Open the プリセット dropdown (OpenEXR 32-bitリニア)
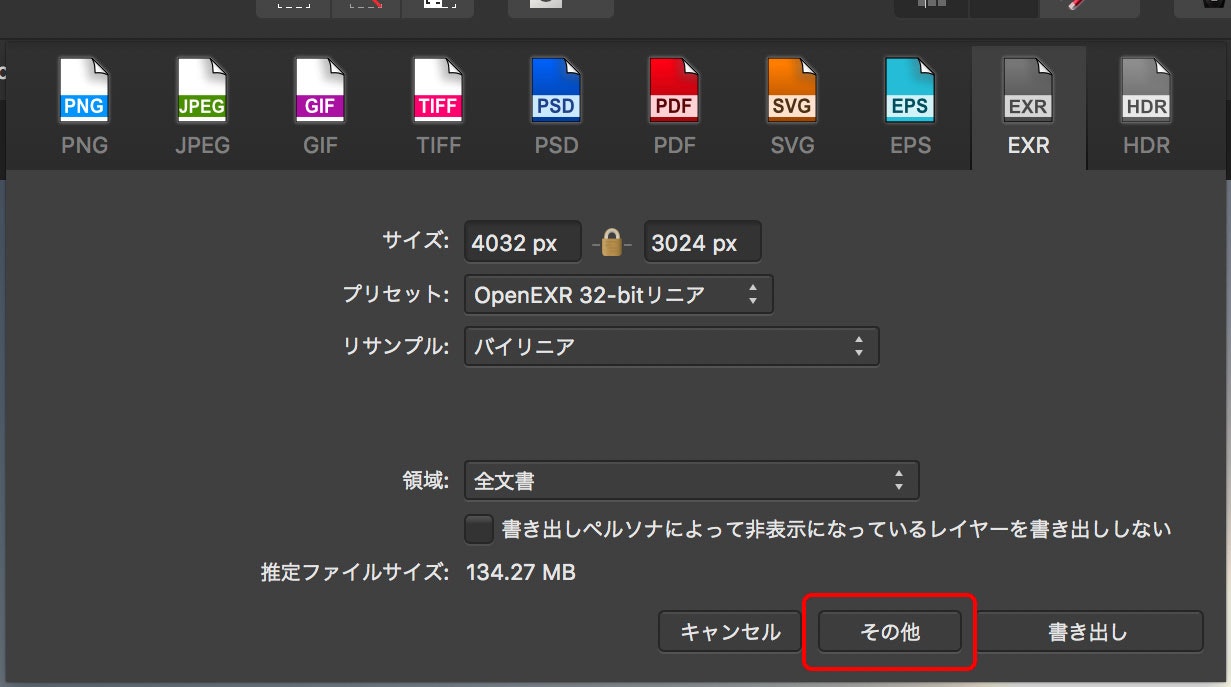 click(619, 295)
